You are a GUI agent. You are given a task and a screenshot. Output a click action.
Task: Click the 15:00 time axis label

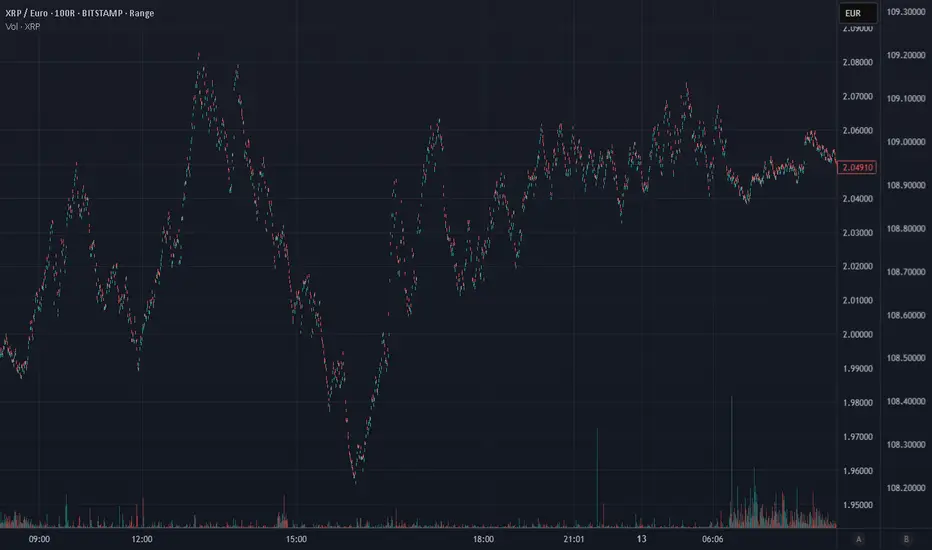[x=296, y=539]
